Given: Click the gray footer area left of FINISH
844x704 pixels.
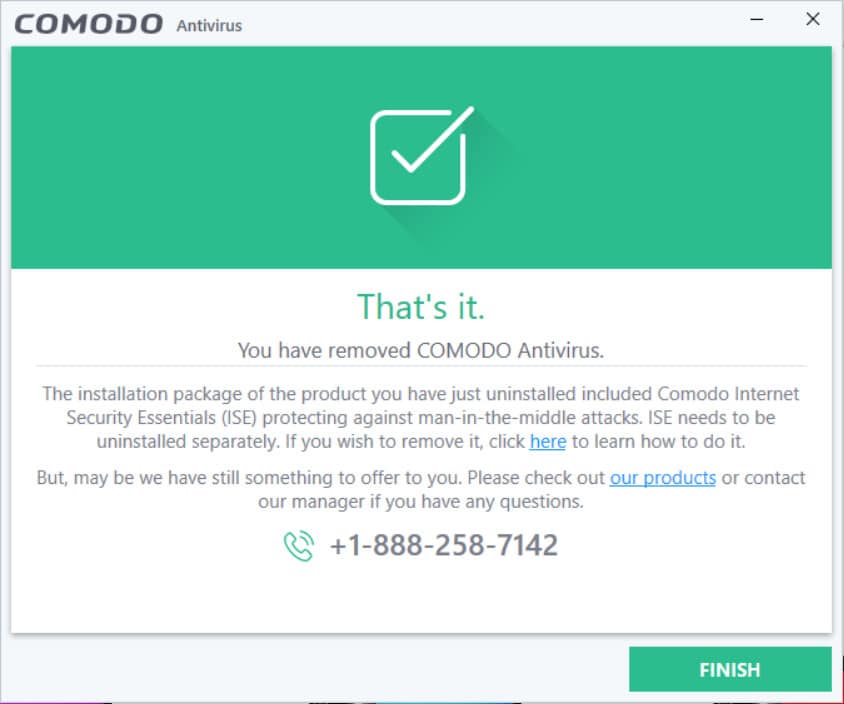Looking at the screenshot, I should [318, 669].
